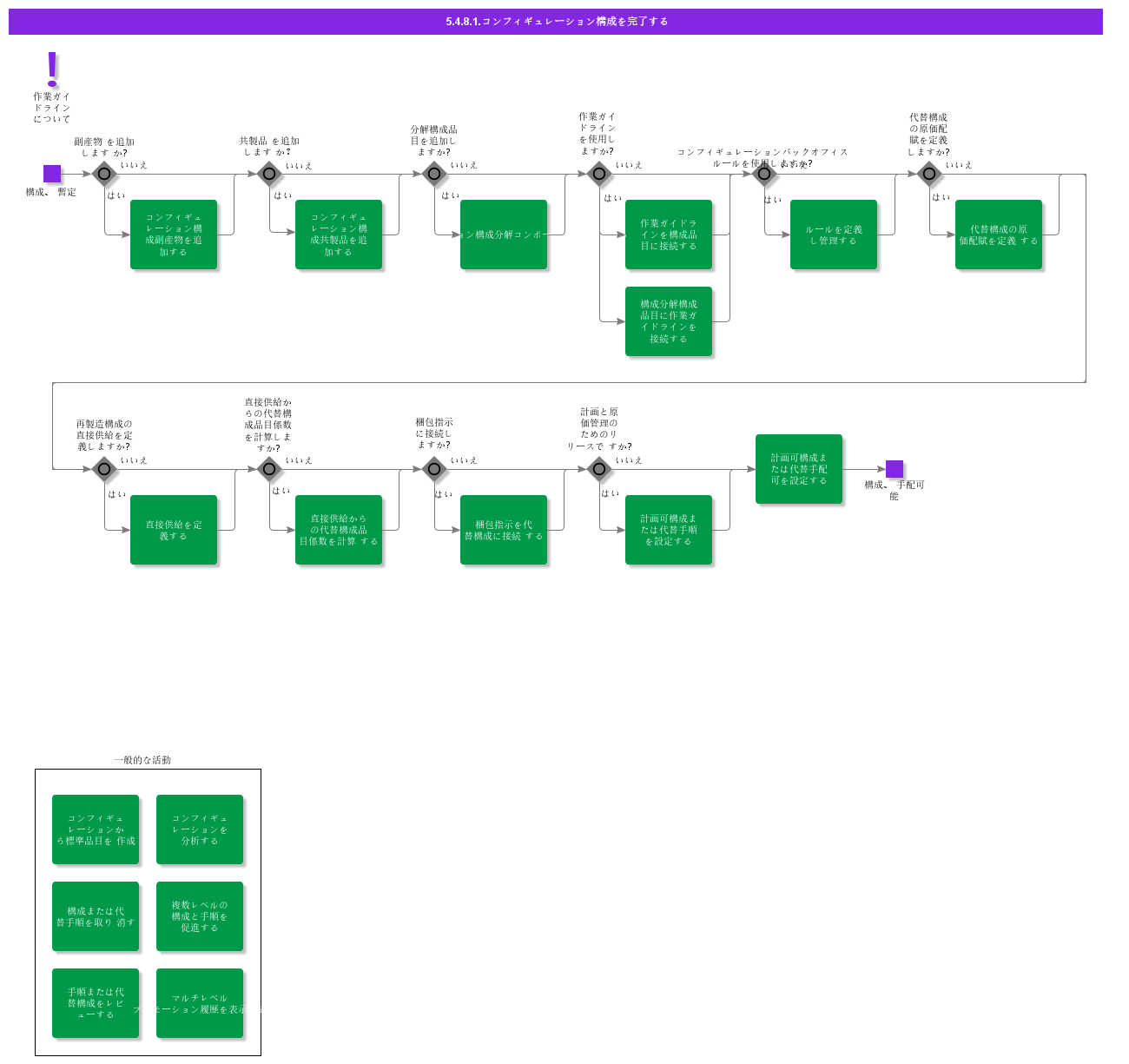
Task: Select the gateway for コンフィギュレーションバックオフィスルール
Action: (x=764, y=174)
